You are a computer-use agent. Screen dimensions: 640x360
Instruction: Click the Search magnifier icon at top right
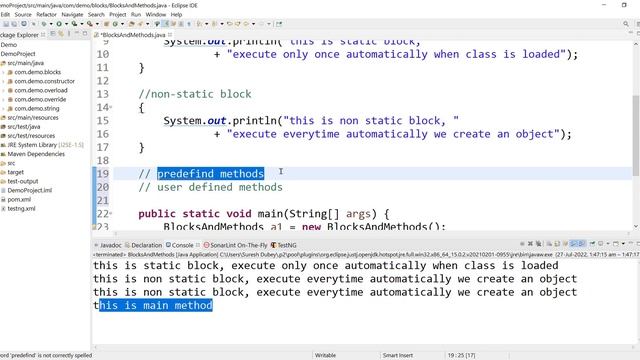pyautogui.click(x=626, y=24)
